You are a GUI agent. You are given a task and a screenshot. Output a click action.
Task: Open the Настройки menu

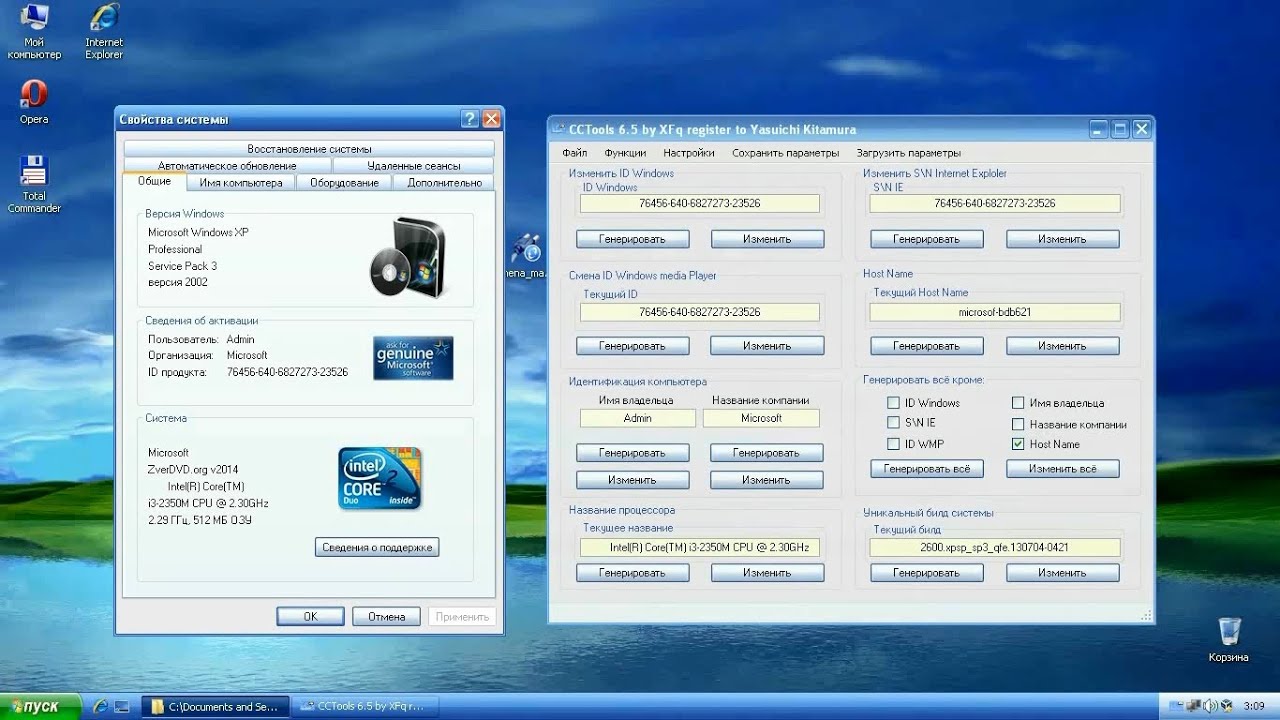pos(688,153)
